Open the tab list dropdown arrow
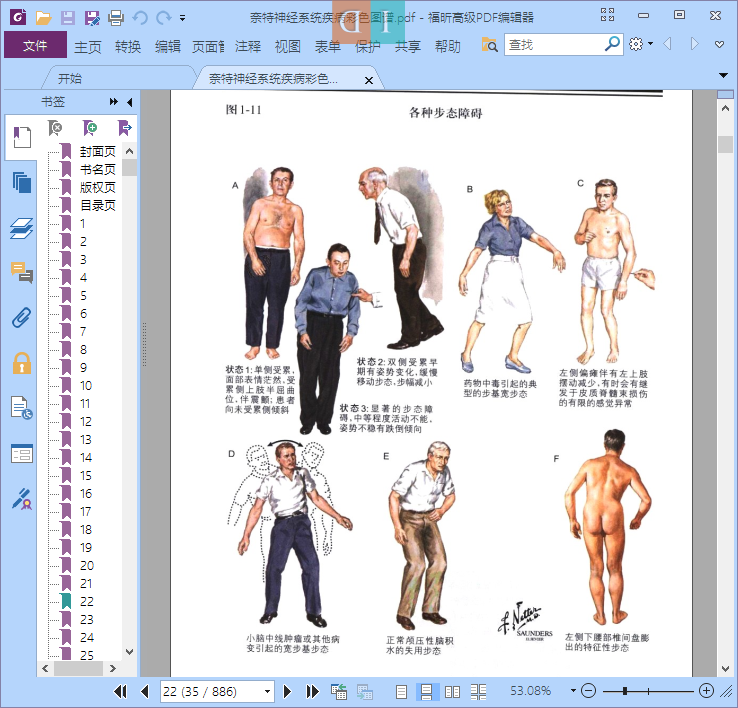This screenshot has width=738, height=708. 723,75
